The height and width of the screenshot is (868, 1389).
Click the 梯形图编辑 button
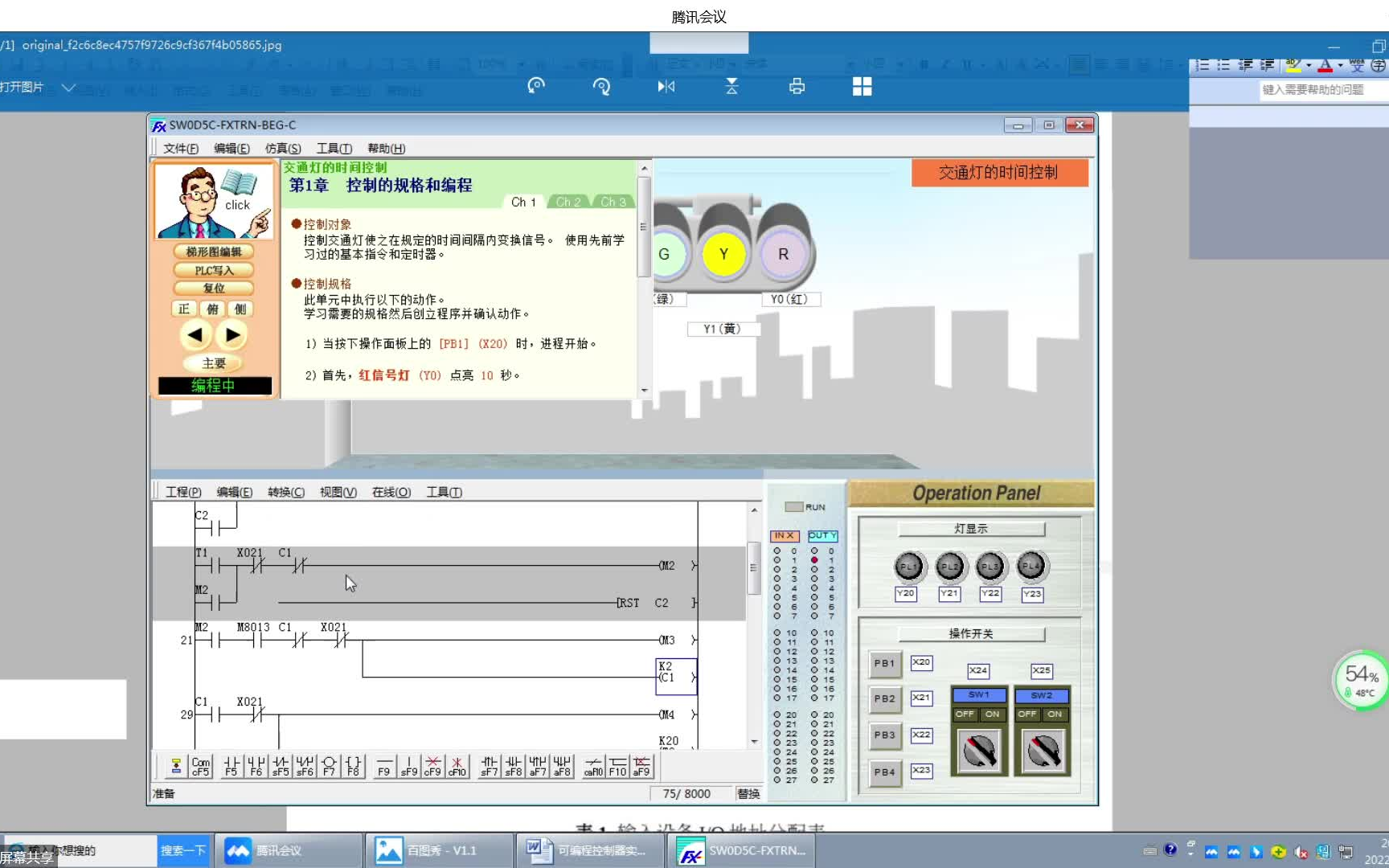213,251
